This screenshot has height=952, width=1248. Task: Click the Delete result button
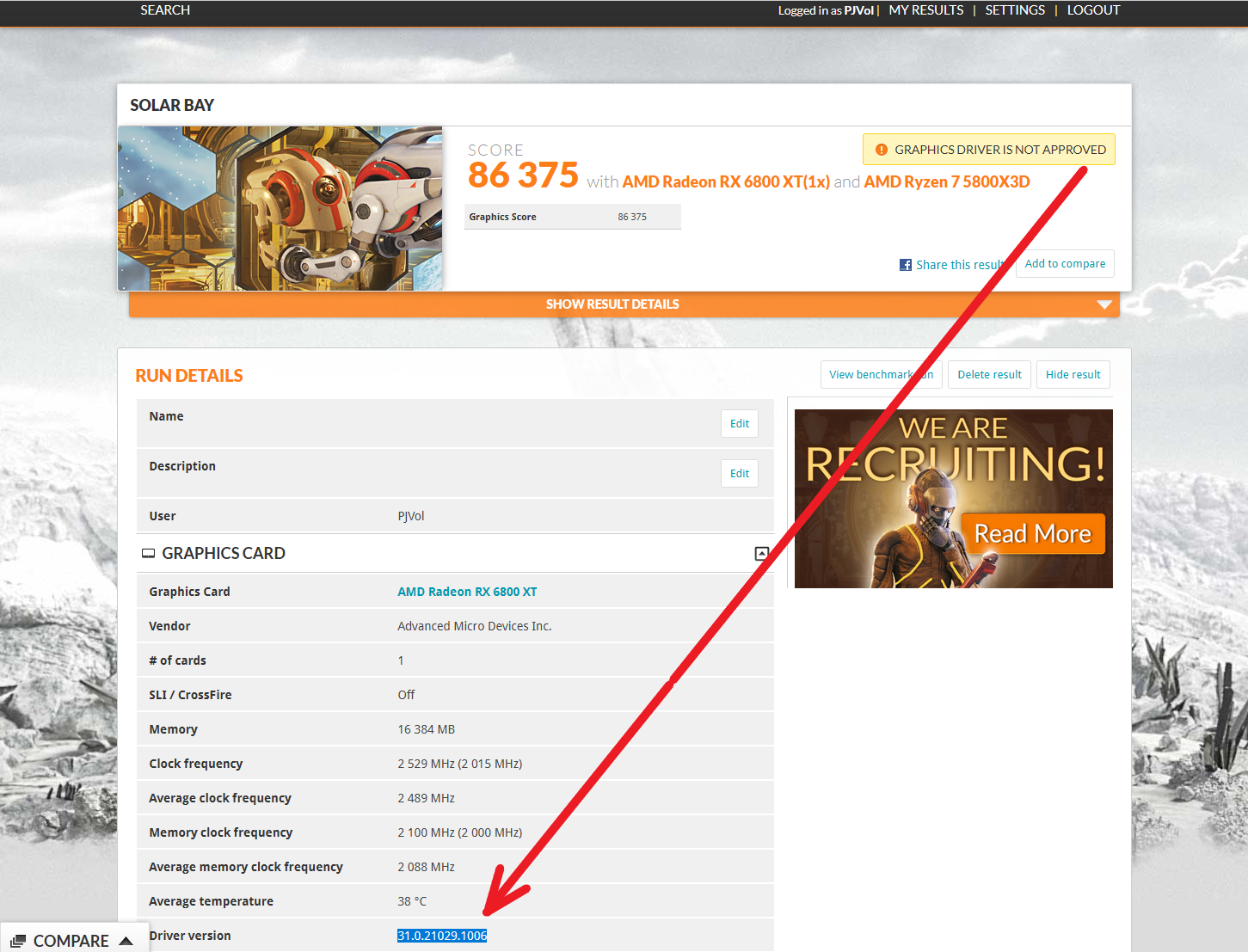[989, 375]
